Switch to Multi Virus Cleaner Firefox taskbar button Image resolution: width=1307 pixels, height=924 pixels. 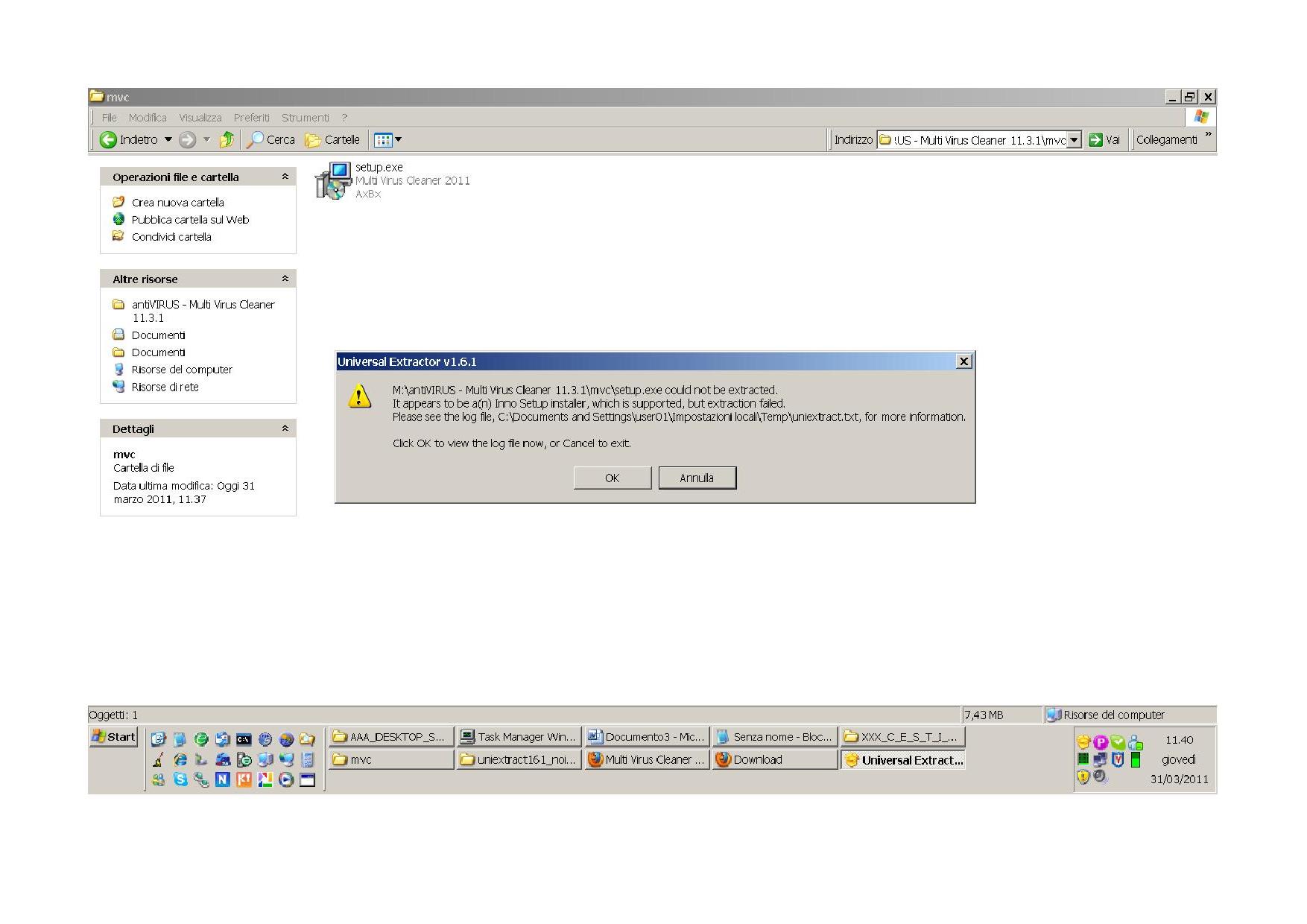tap(647, 759)
